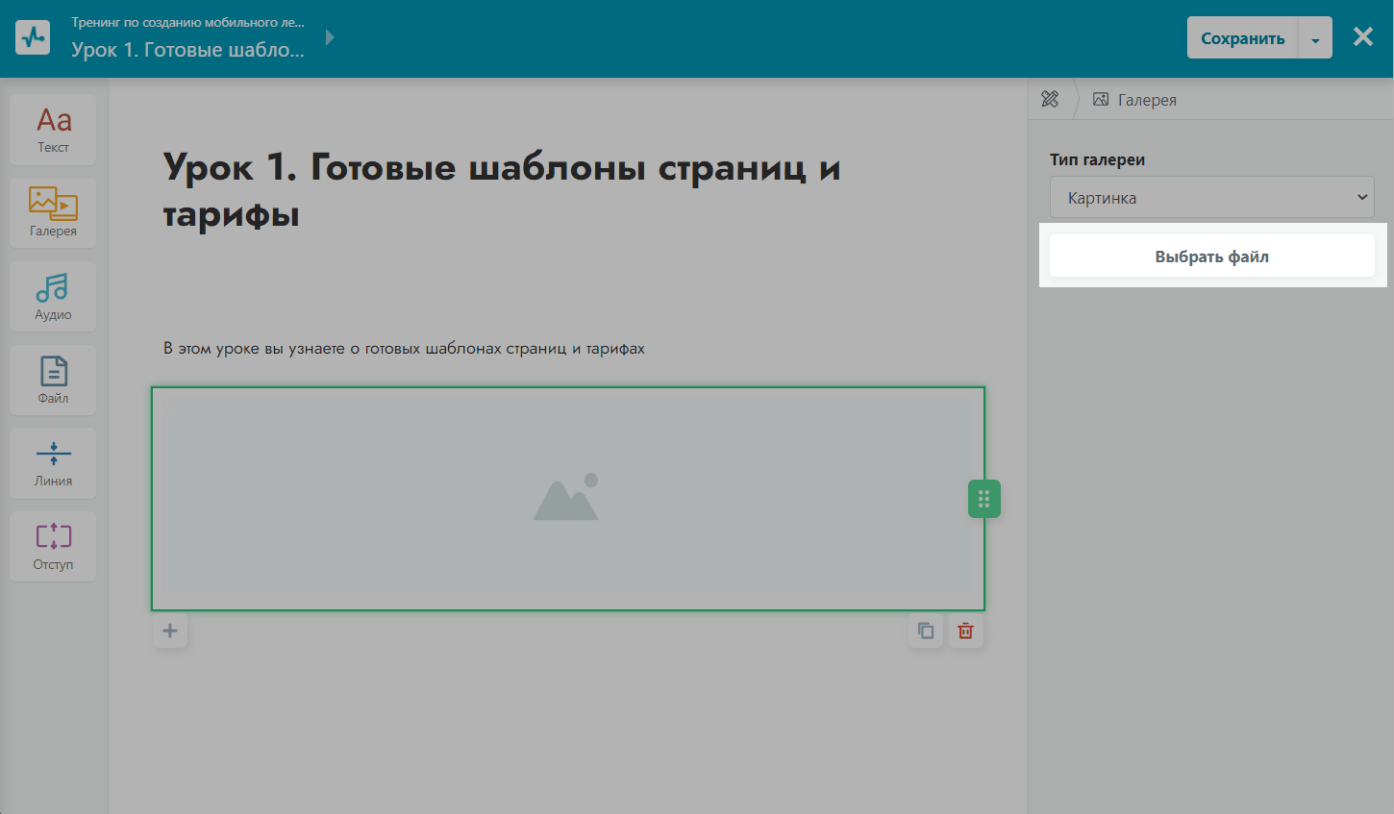The height and width of the screenshot is (814, 1394).
Task: Click the app logo in top-left corner
Action: [x=32, y=38]
